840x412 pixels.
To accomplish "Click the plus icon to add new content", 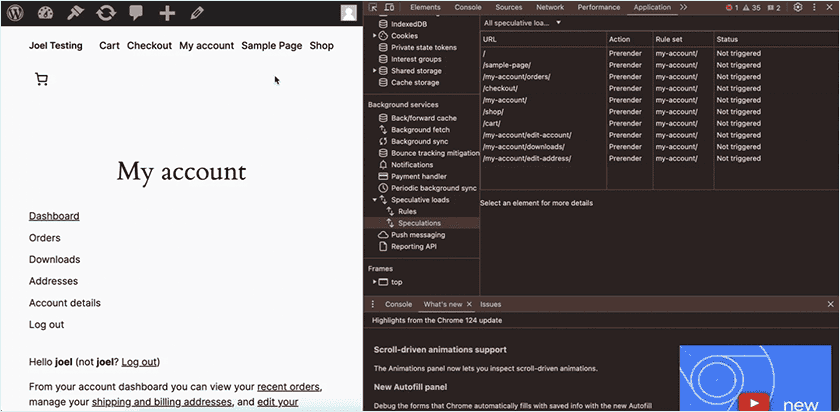I will click(x=167, y=13).
